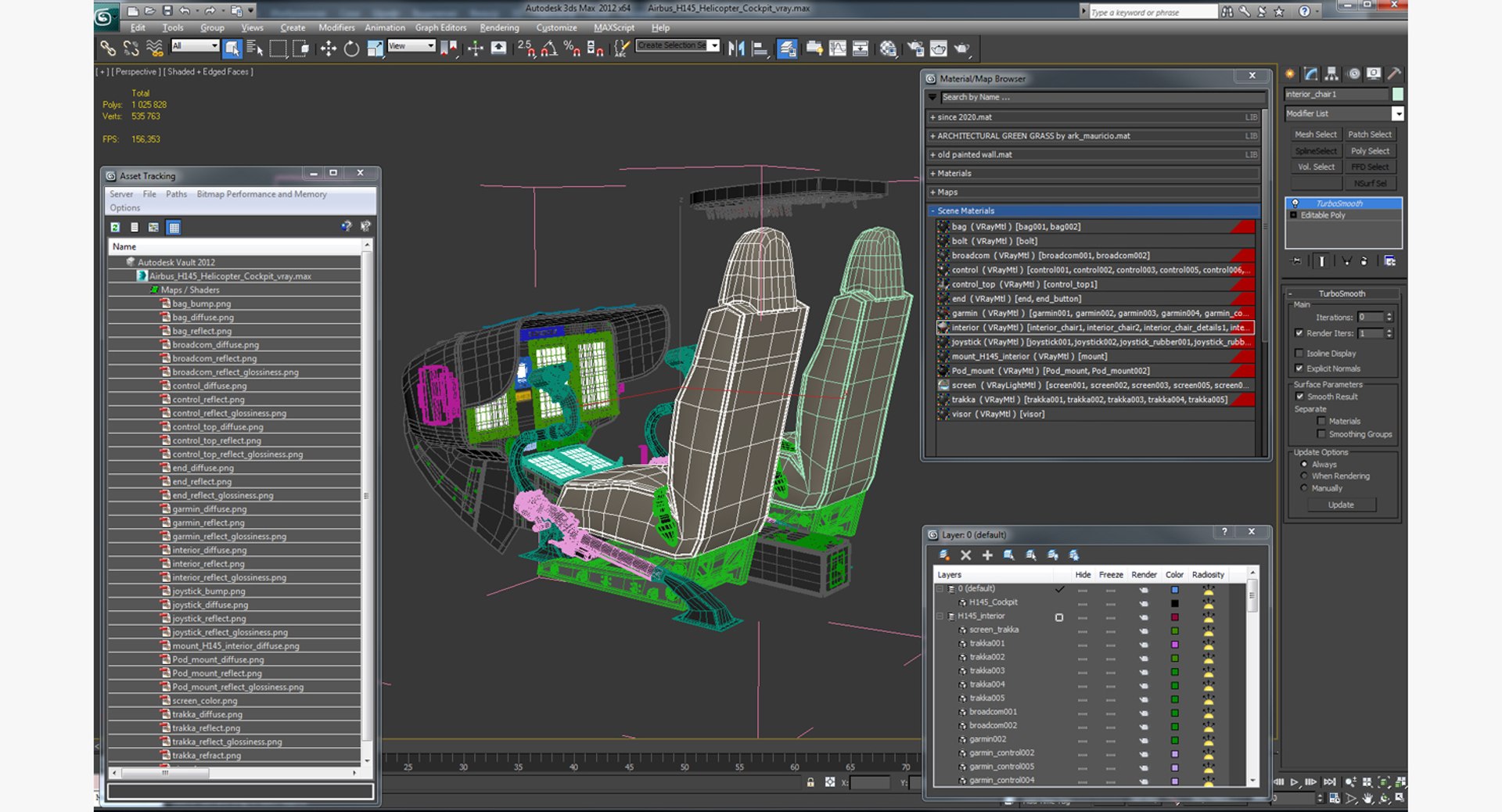Click Delete Layer X icon in Layer window
This screenshot has width=1502, height=812.
[x=965, y=555]
